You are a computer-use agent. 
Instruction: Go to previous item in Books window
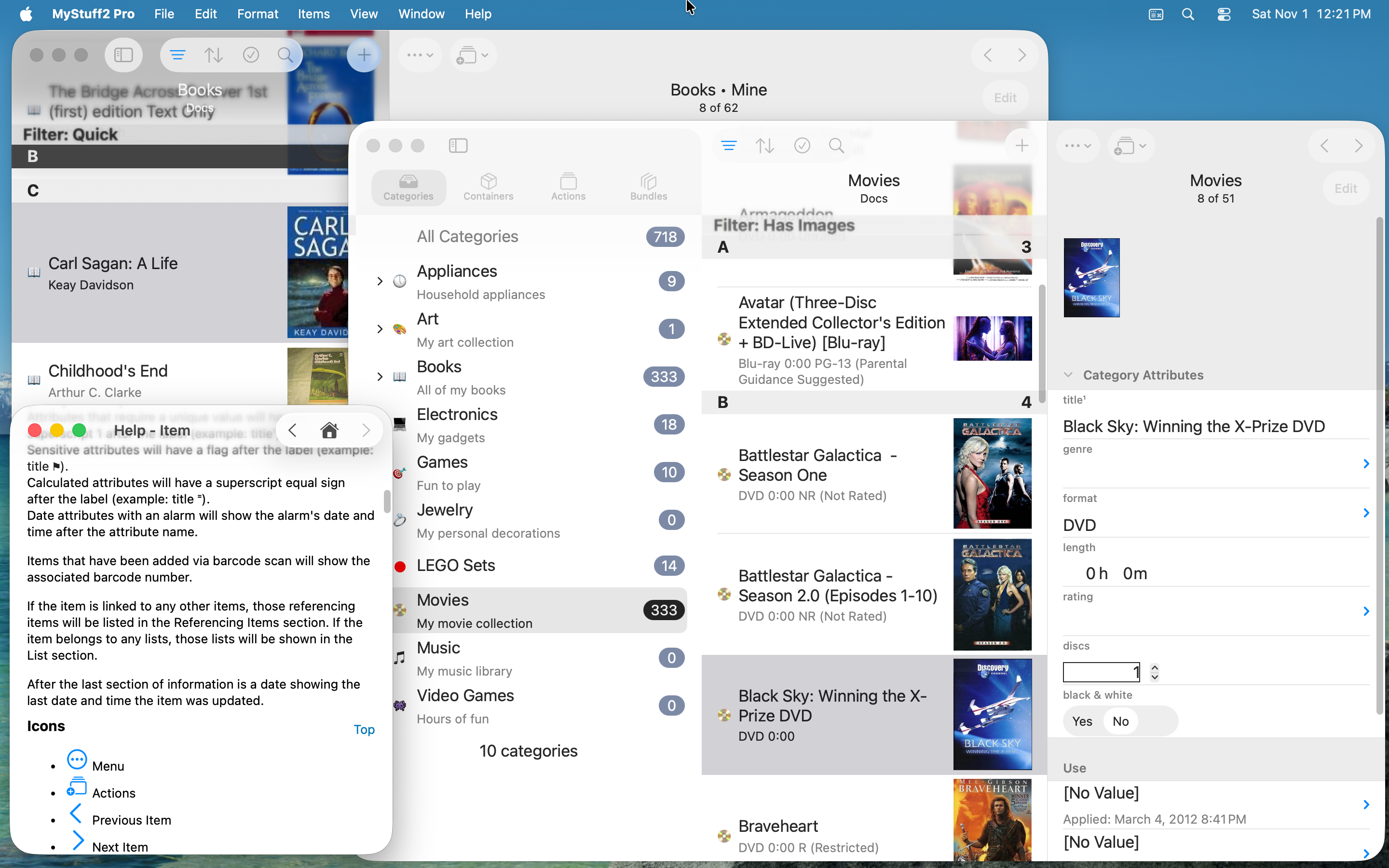[x=988, y=55]
